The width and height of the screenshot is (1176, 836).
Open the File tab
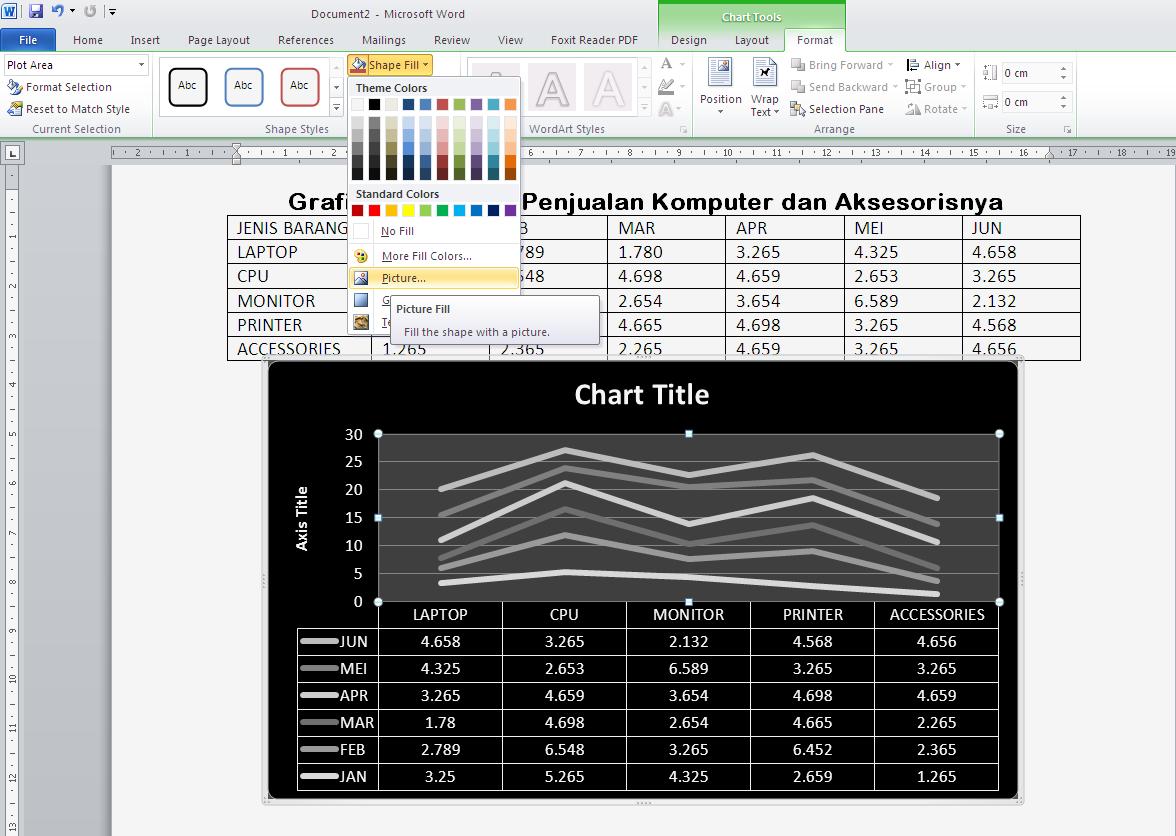point(28,40)
